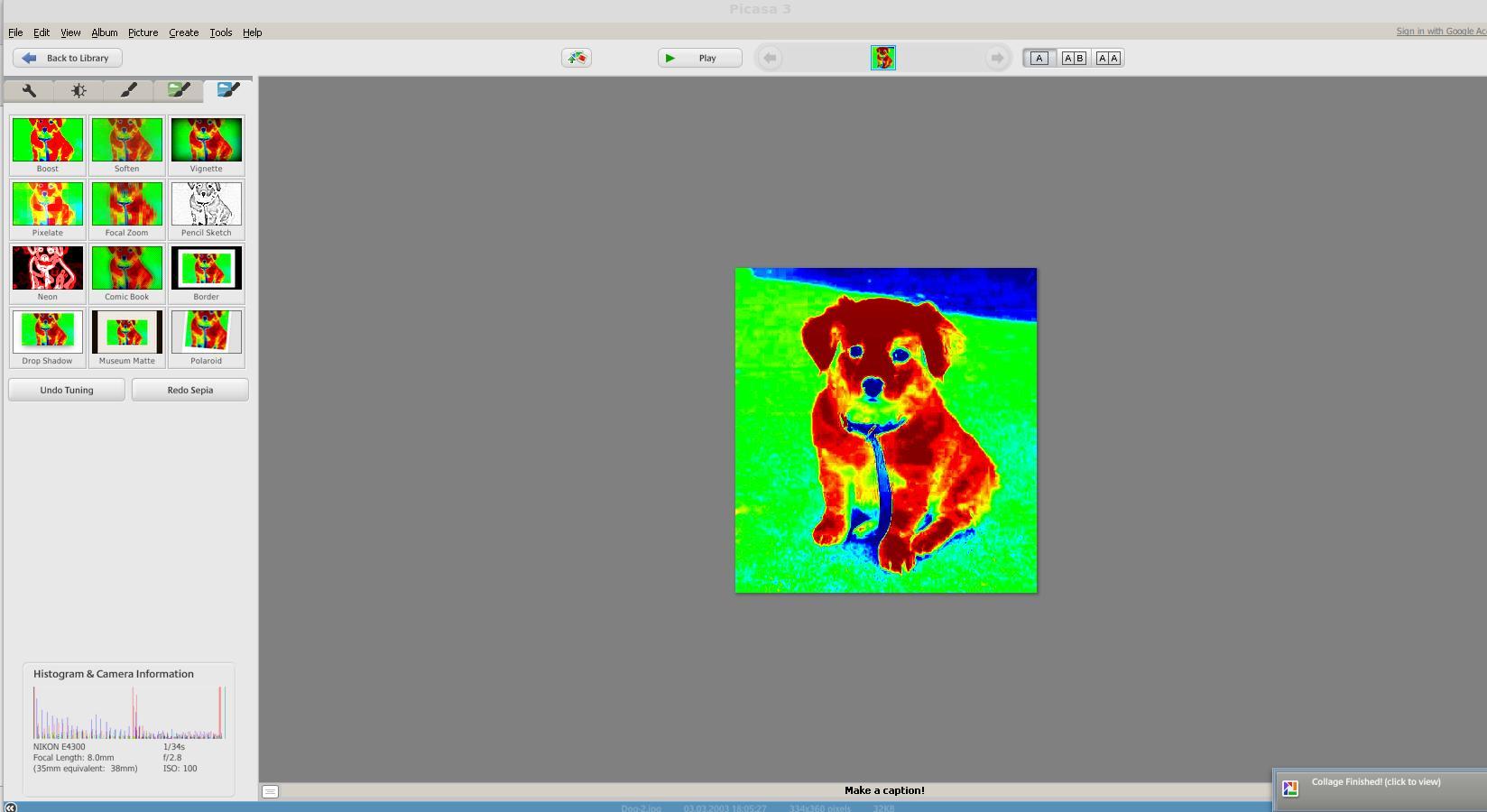Click Redo Sepia
This screenshot has width=1487, height=812.
click(189, 390)
